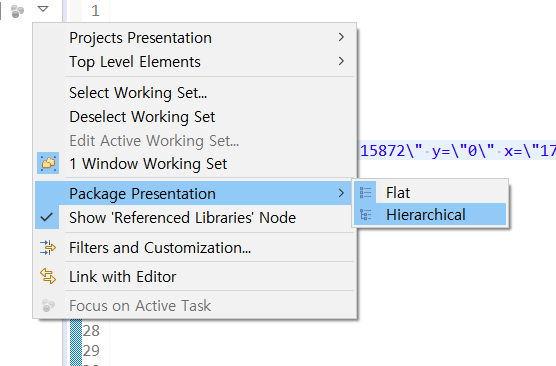Click the highlighted code text 15872
This screenshot has height=366, width=556.
pyautogui.click(x=382, y=151)
